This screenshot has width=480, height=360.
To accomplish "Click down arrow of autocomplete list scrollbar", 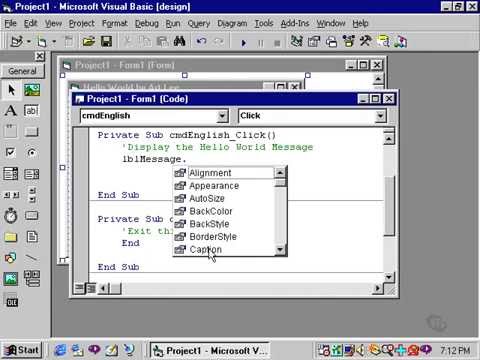I will pos(280,249).
